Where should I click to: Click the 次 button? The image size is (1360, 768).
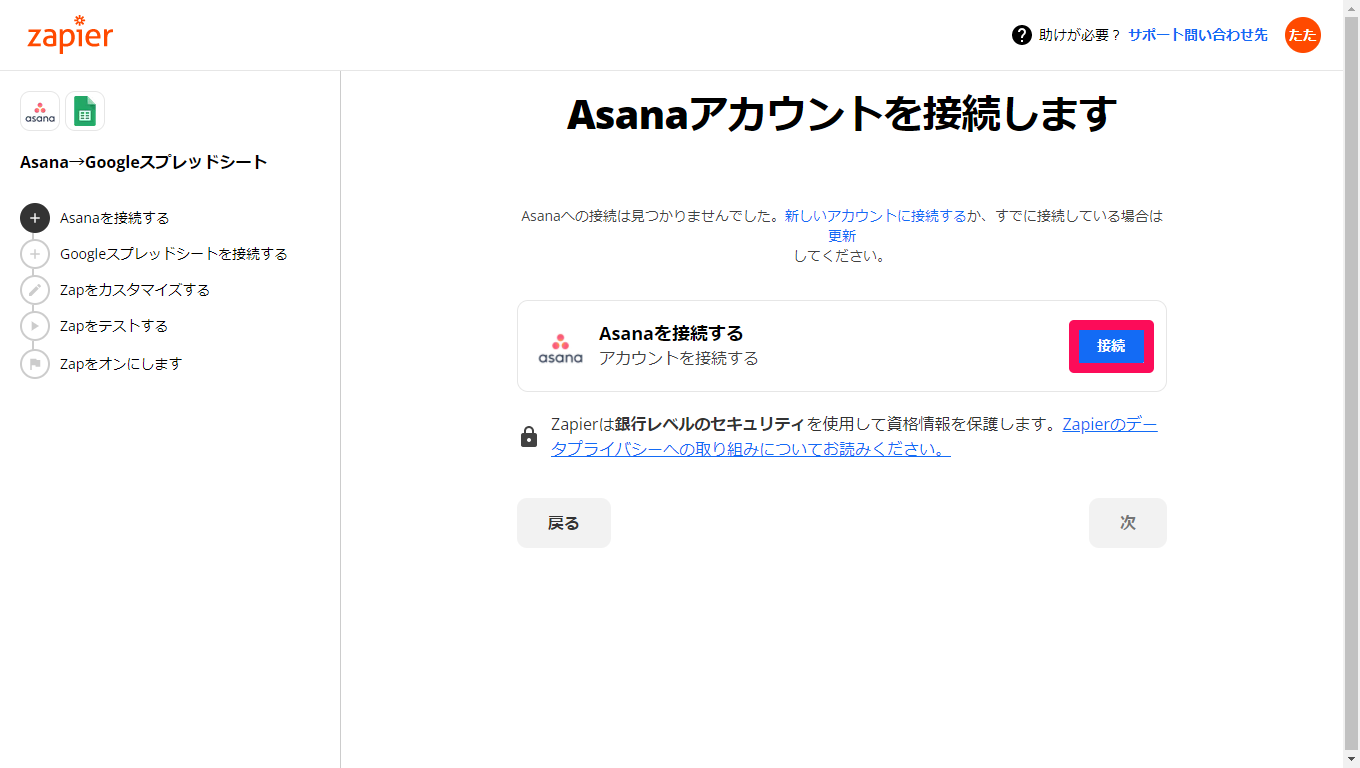1127,522
